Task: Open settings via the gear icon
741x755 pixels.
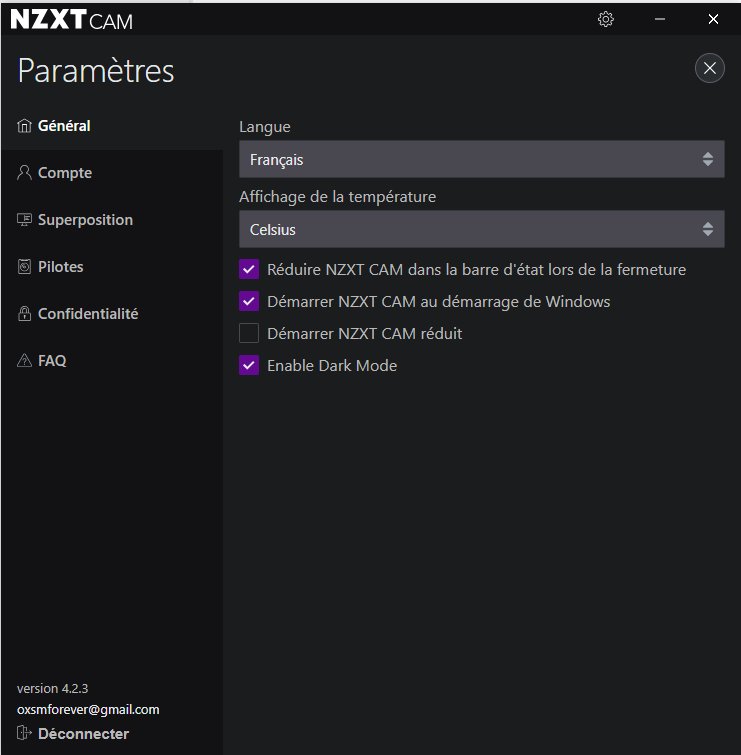Action: click(605, 19)
